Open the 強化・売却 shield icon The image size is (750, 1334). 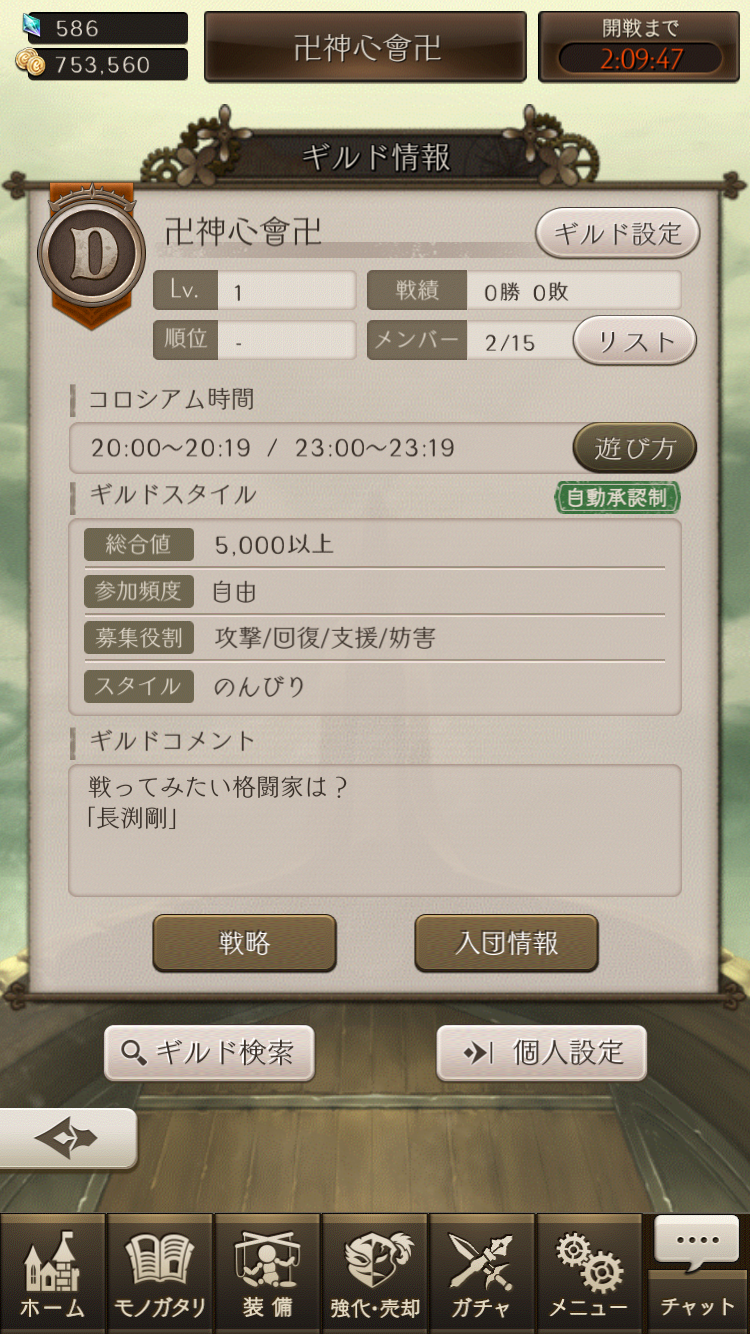374,1272
